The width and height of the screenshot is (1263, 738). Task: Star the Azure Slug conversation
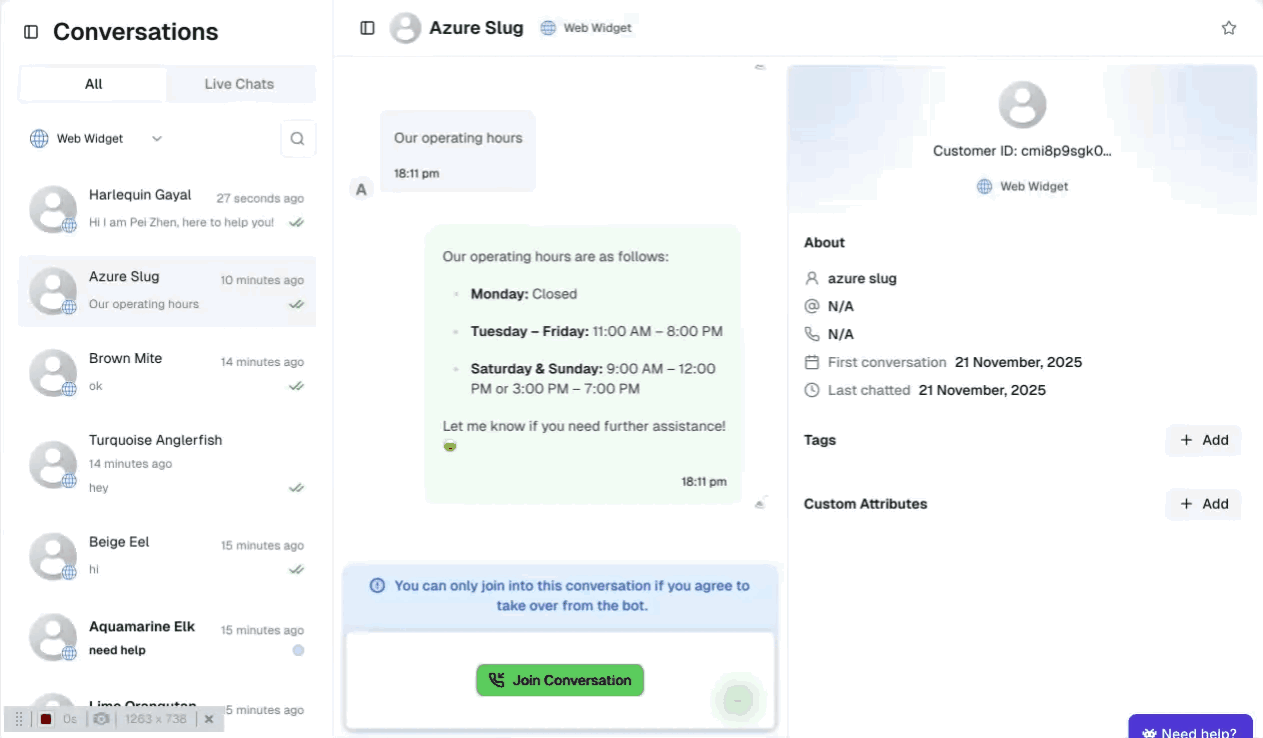[x=1229, y=28]
